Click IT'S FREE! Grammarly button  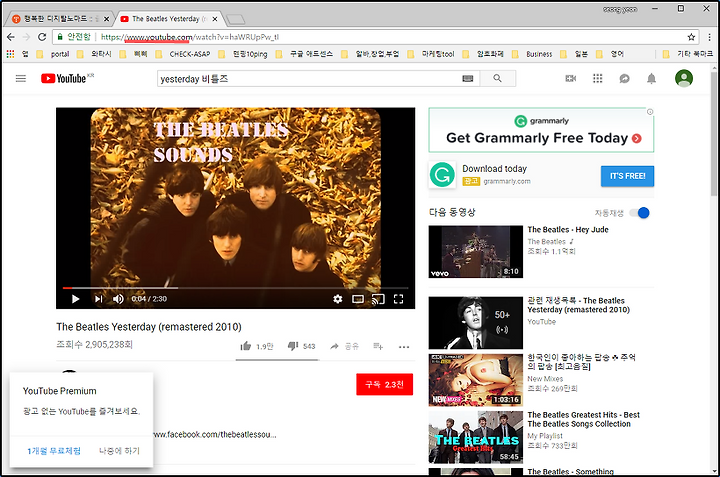(627, 176)
